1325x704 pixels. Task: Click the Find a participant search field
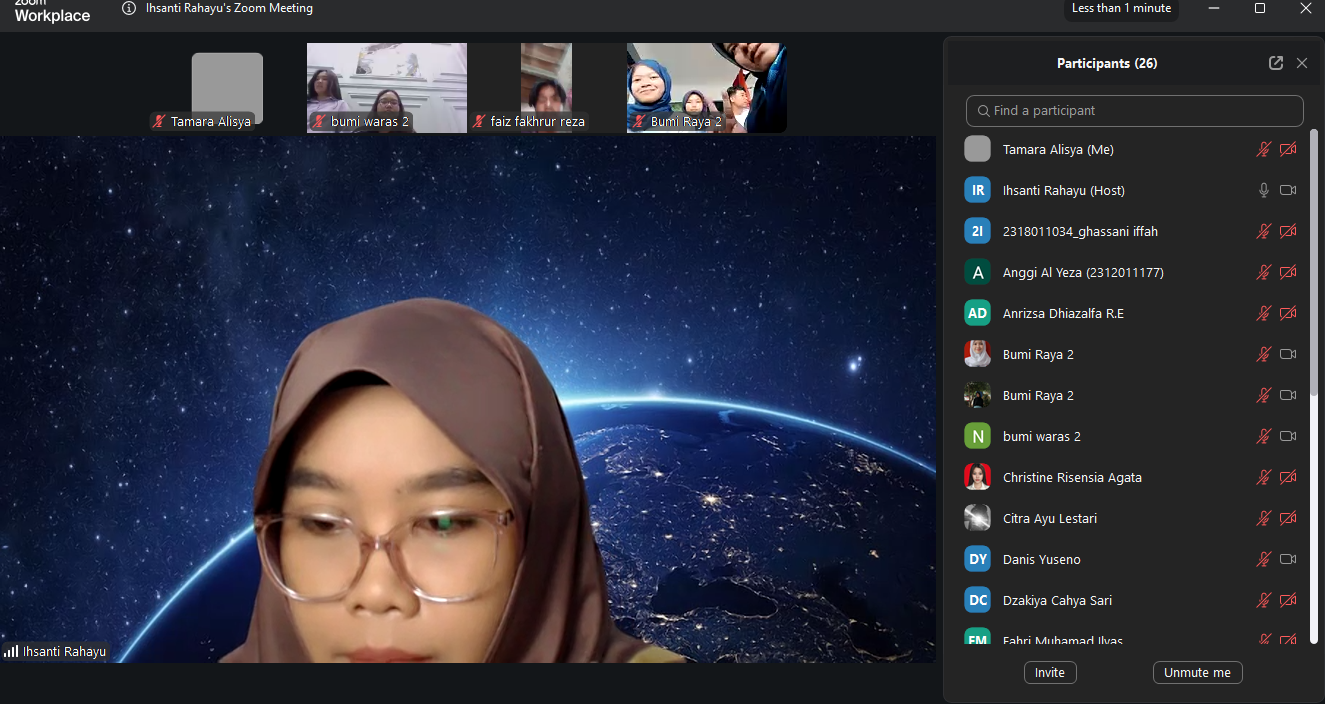pos(1135,111)
